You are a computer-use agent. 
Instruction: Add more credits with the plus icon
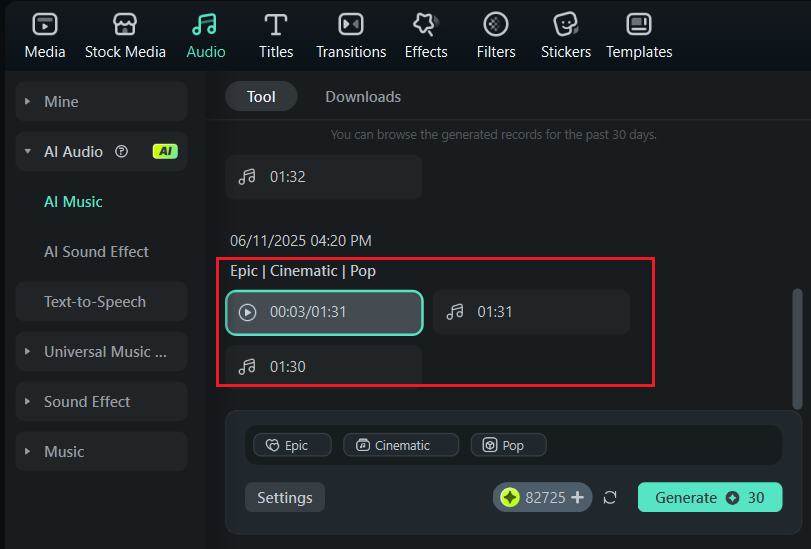pyautogui.click(x=578, y=498)
